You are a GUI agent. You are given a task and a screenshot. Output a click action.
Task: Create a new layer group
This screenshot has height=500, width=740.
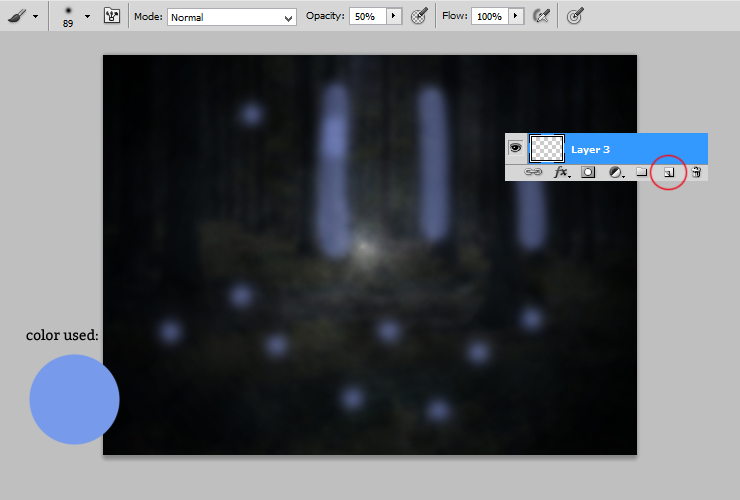[641, 171]
